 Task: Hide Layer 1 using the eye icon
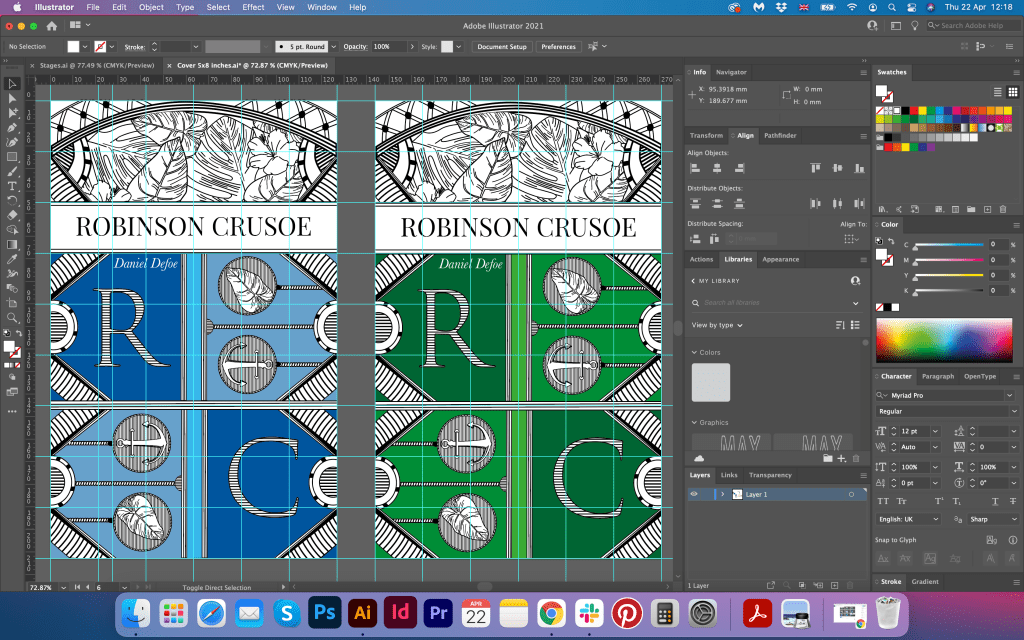point(694,494)
